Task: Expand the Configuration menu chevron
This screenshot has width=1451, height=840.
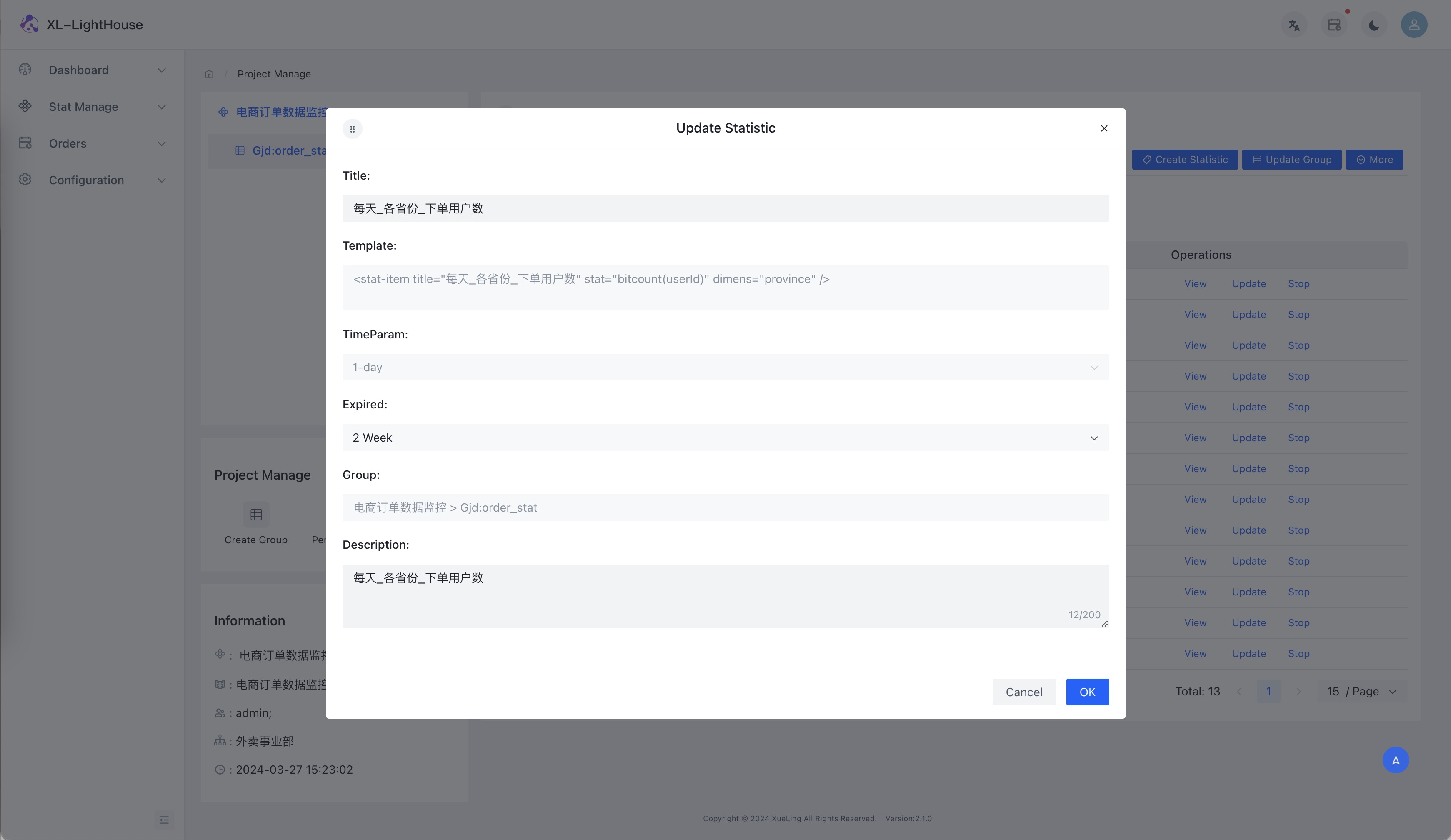Action: pos(162,180)
